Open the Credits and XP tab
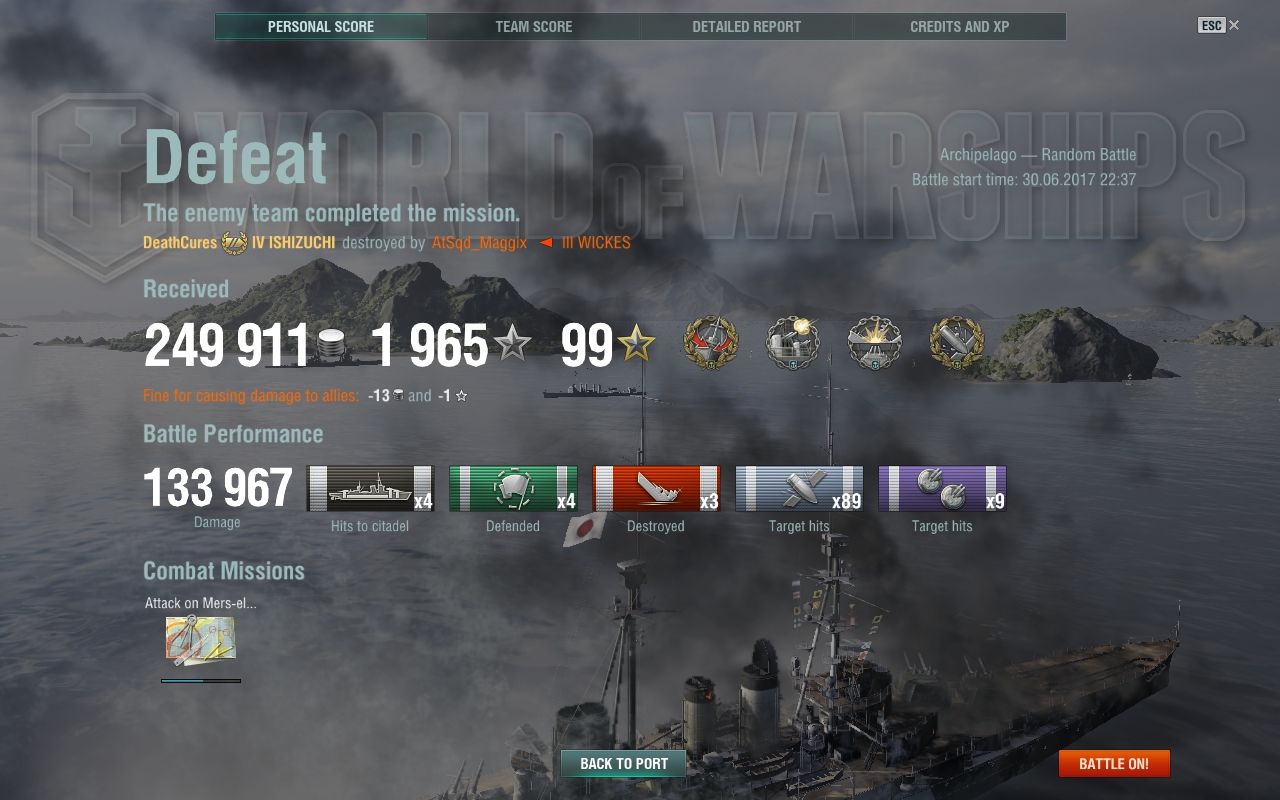 coord(960,27)
